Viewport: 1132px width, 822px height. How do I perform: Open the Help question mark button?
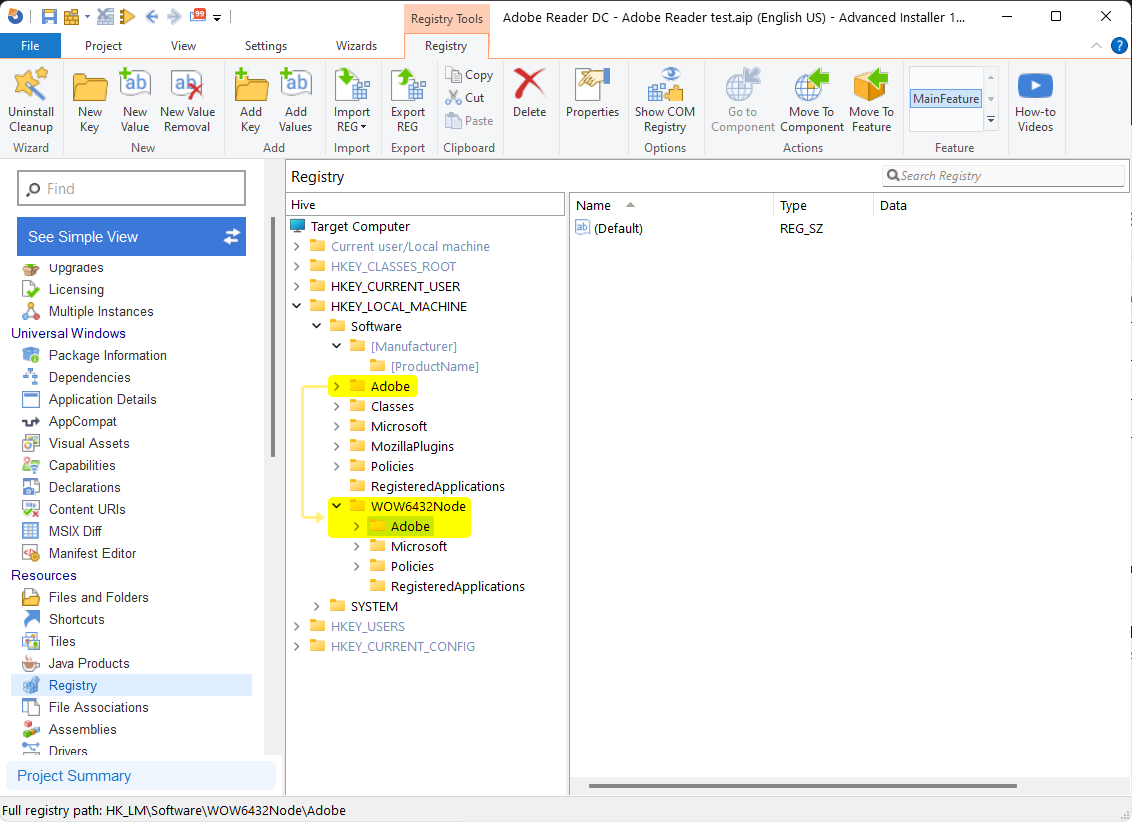tap(1119, 45)
